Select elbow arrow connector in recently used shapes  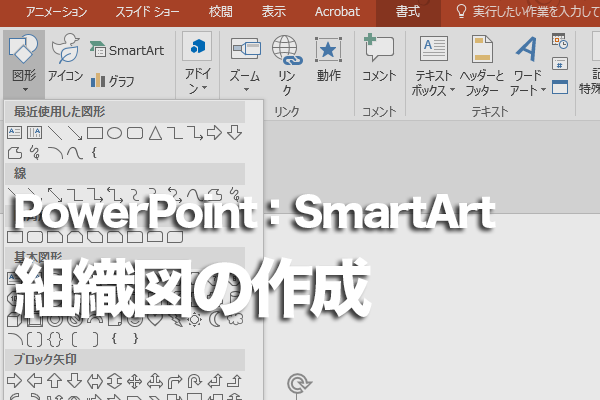tap(195, 133)
